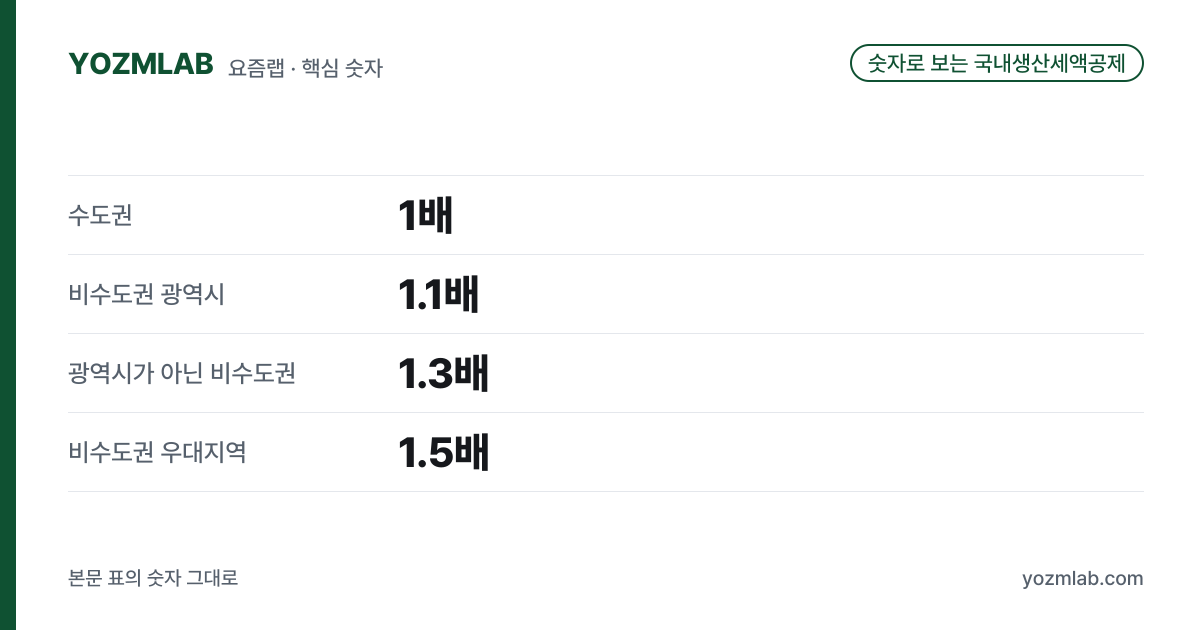
Task: Select the 수도권 row label
Action: click(100, 215)
